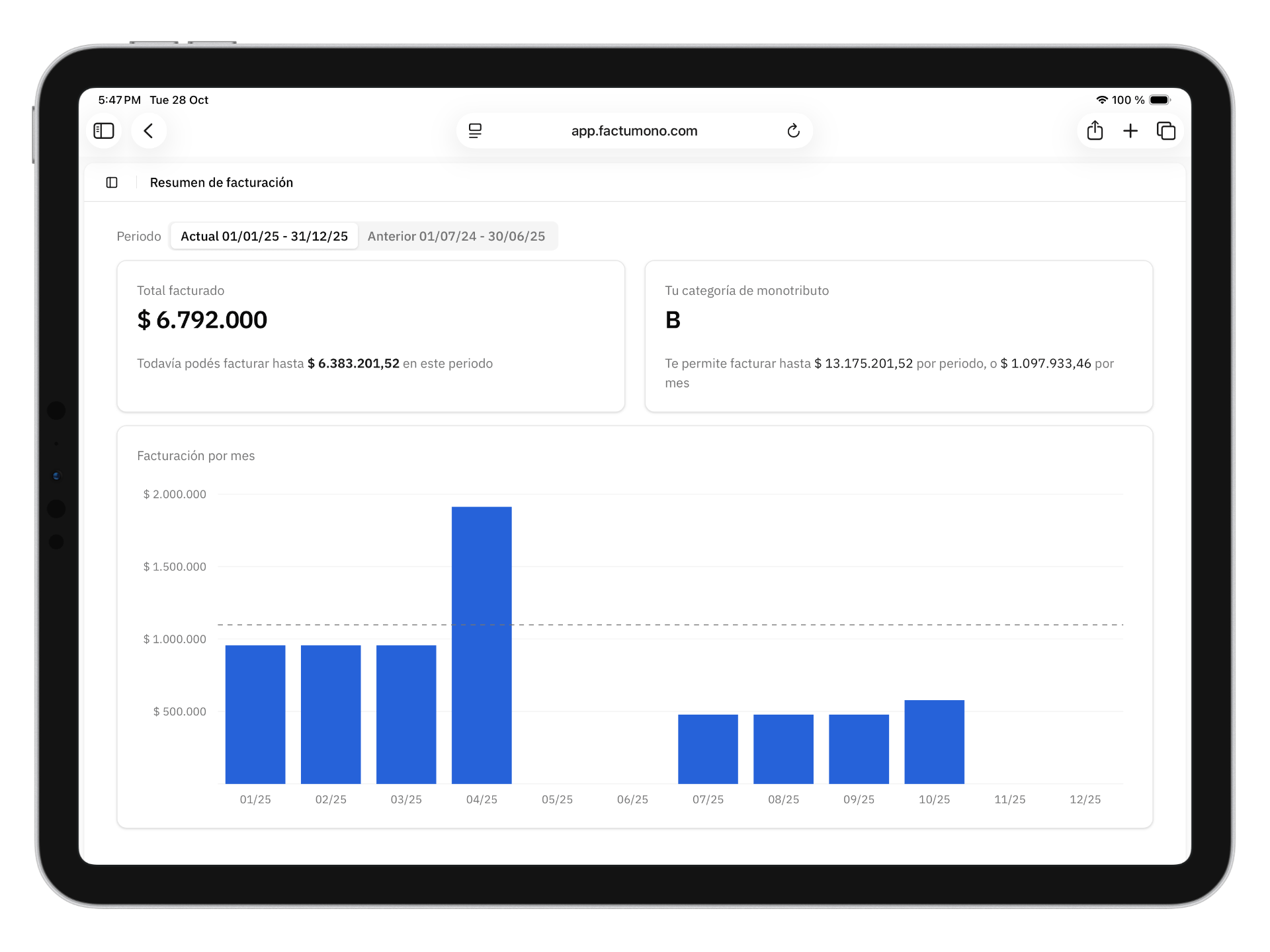Click the Total facturado amount $ 6.792.000
This screenshot has width=1270, height=952.
point(202,320)
